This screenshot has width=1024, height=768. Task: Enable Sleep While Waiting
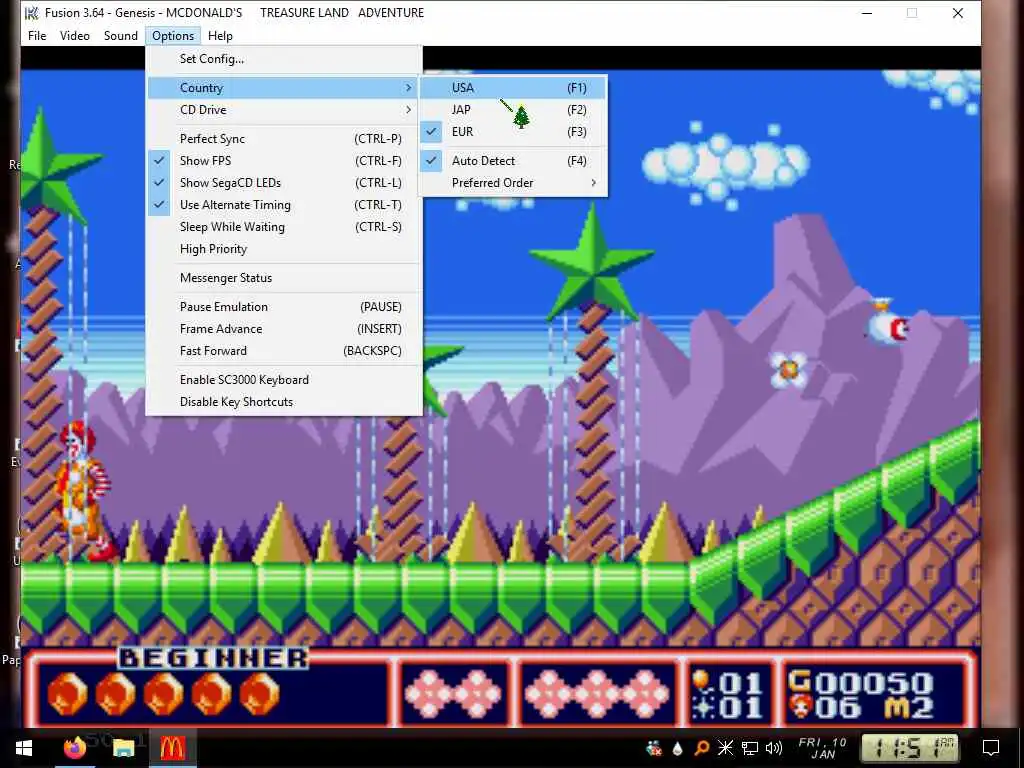click(284, 227)
